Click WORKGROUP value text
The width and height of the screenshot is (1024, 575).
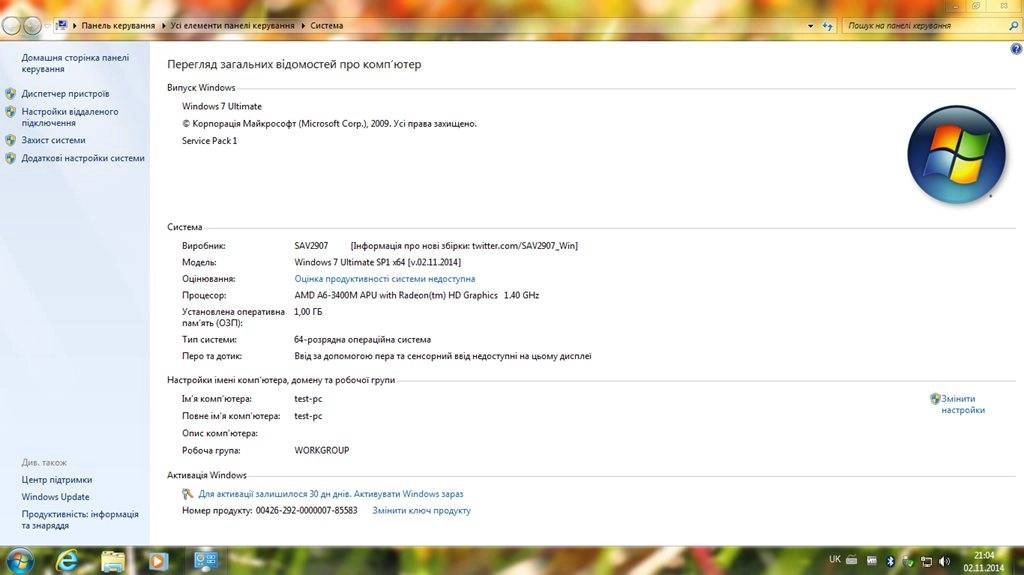pos(321,450)
